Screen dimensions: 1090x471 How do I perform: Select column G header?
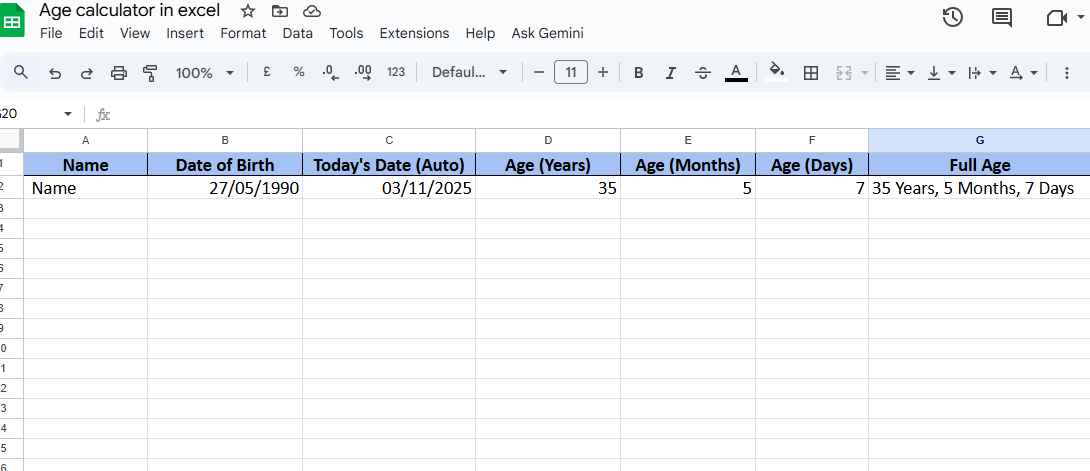point(979,140)
